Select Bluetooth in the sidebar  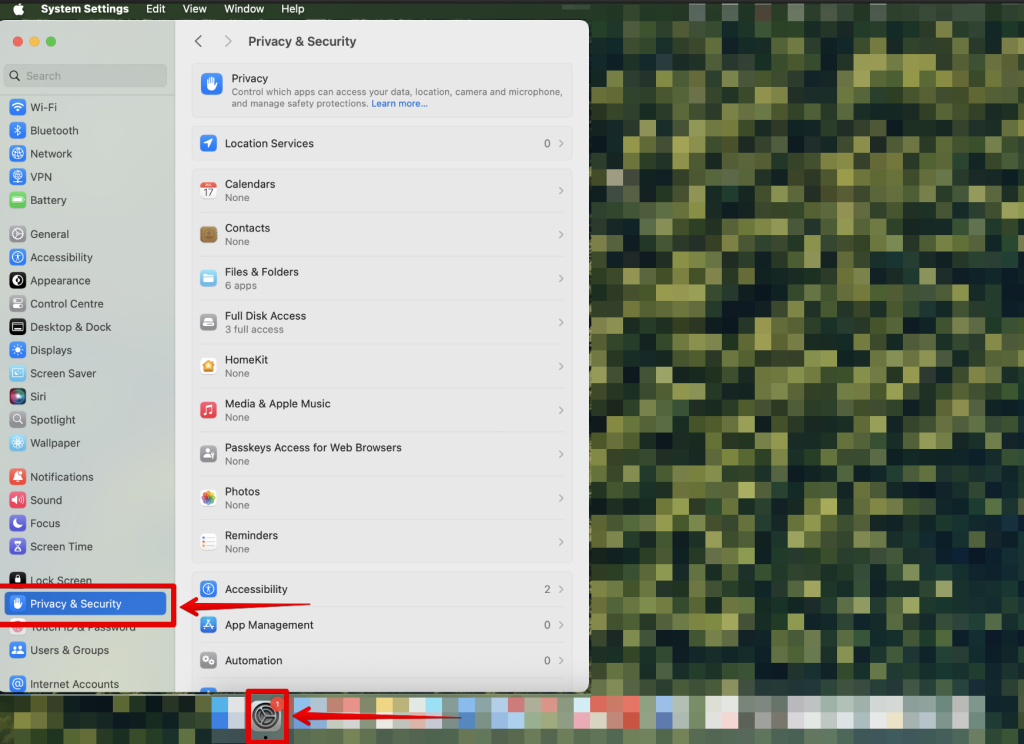click(86, 131)
